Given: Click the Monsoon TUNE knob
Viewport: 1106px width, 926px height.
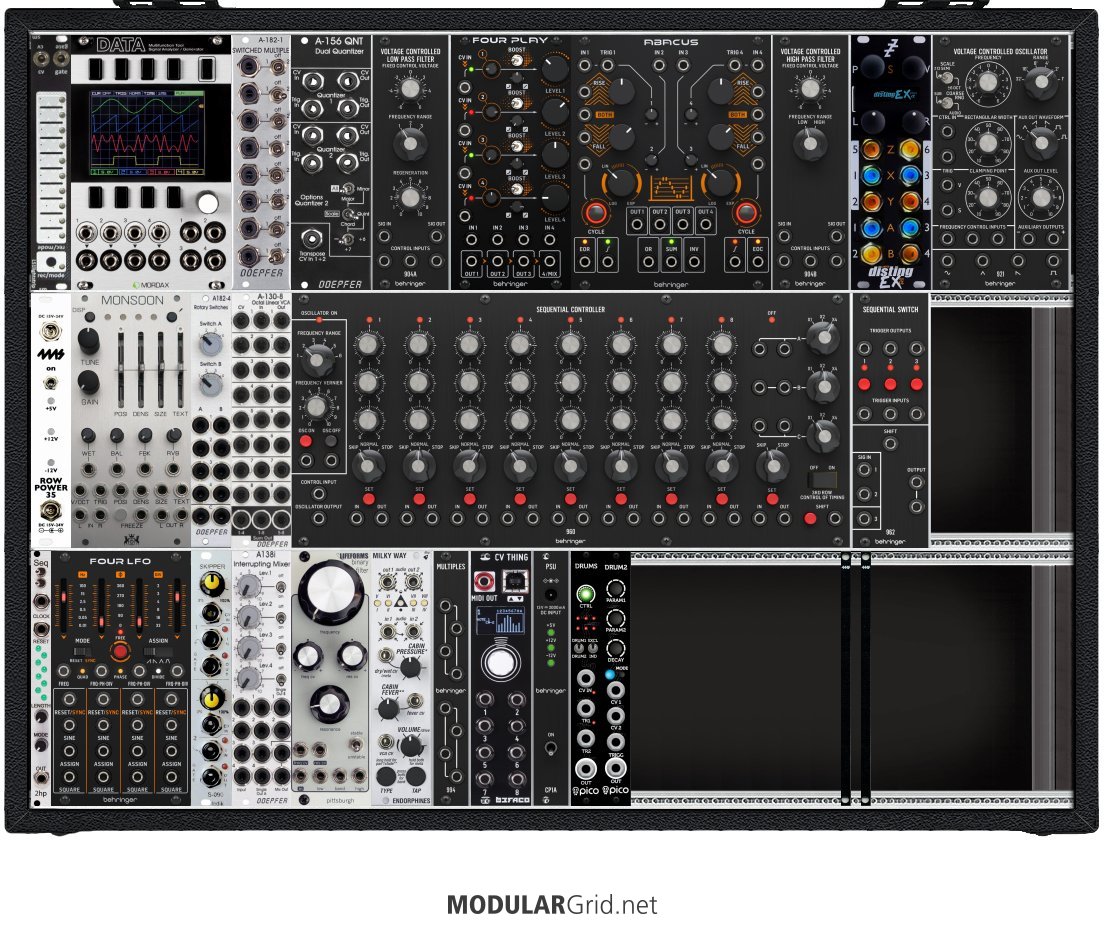Looking at the screenshot, I should click(87, 341).
